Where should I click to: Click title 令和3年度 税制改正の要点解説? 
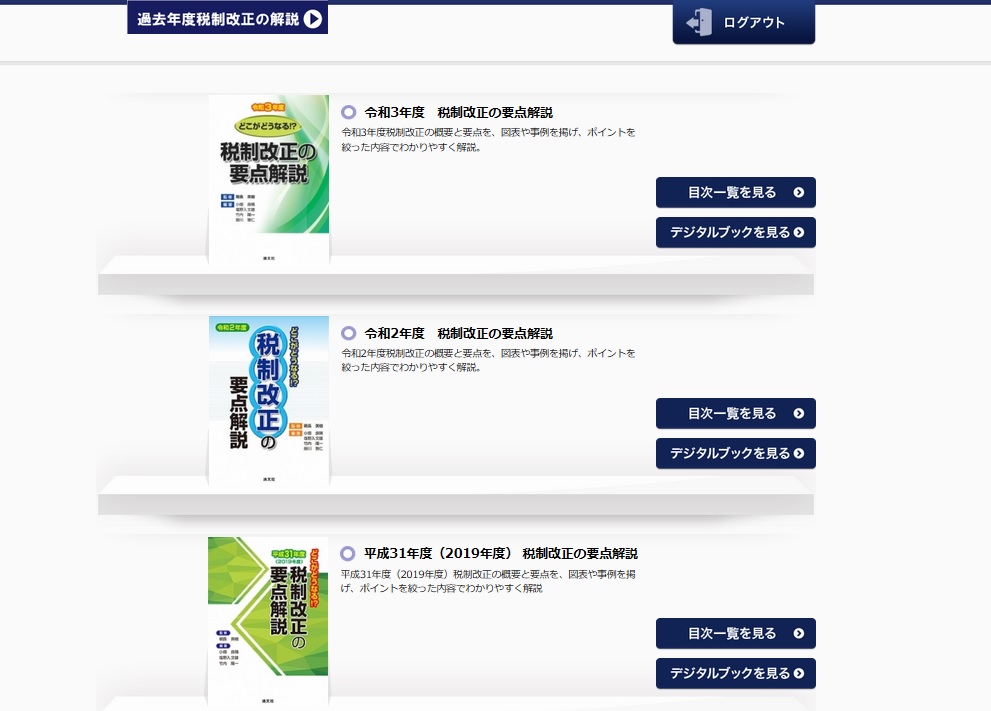point(458,112)
